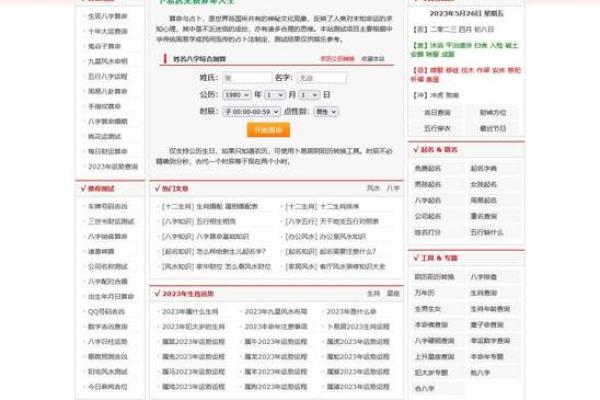The width and height of the screenshot is (600, 400).
Task: Open 八字日柱运势 in the left sidebar
Action: 108,341
